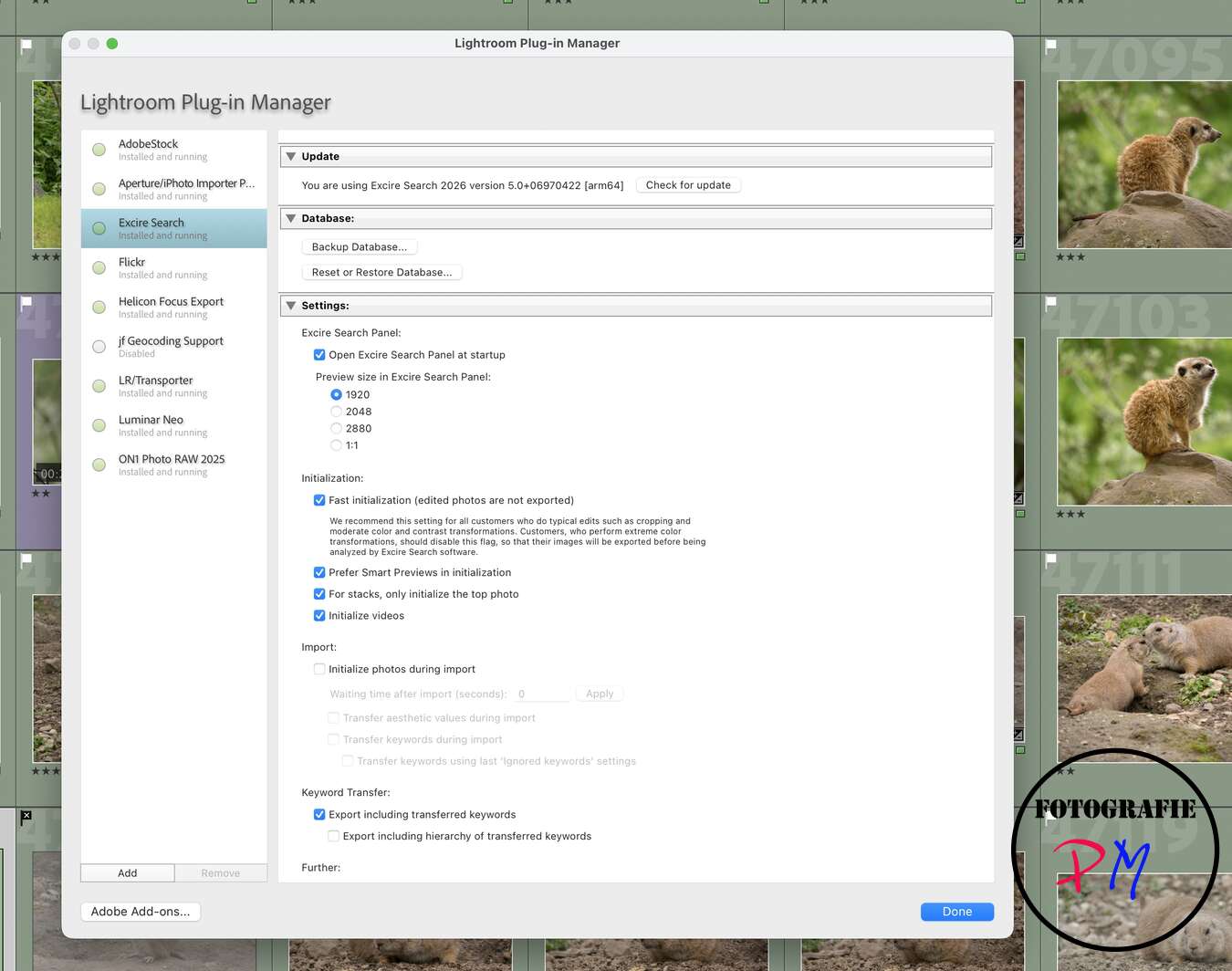
Task: Click flag icon on prairie dogs cell
Action: tap(1051, 560)
